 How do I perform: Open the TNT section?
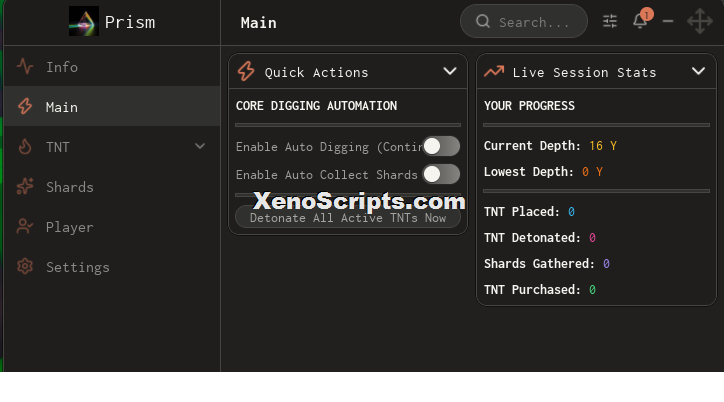[x=112, y=147]
